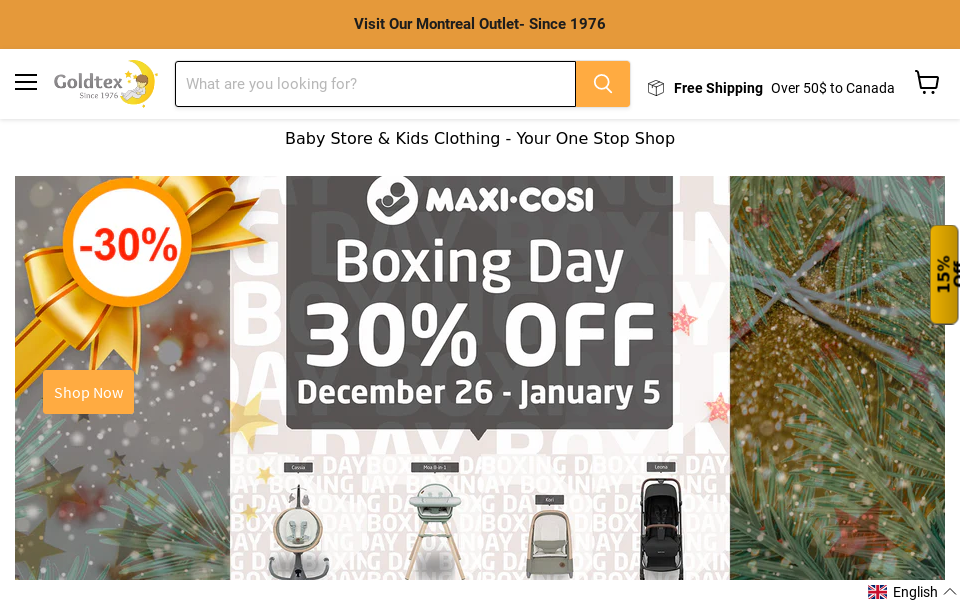Click the chevron beside English

coord(950,592)
